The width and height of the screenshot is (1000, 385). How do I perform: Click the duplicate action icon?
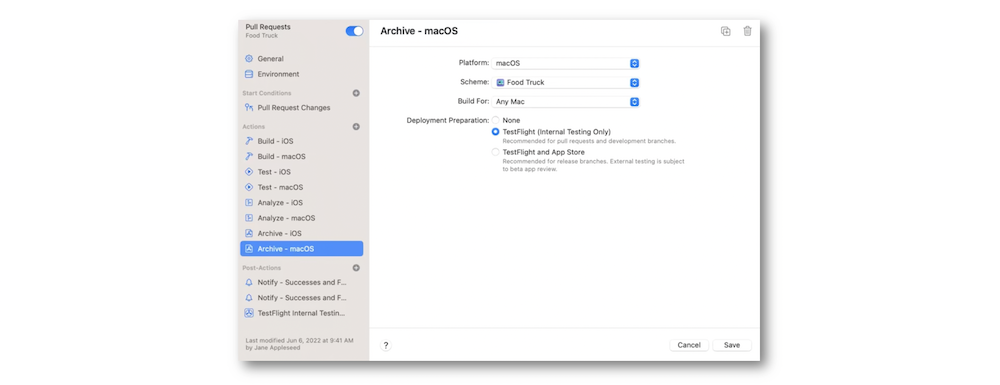pos(726,31)
